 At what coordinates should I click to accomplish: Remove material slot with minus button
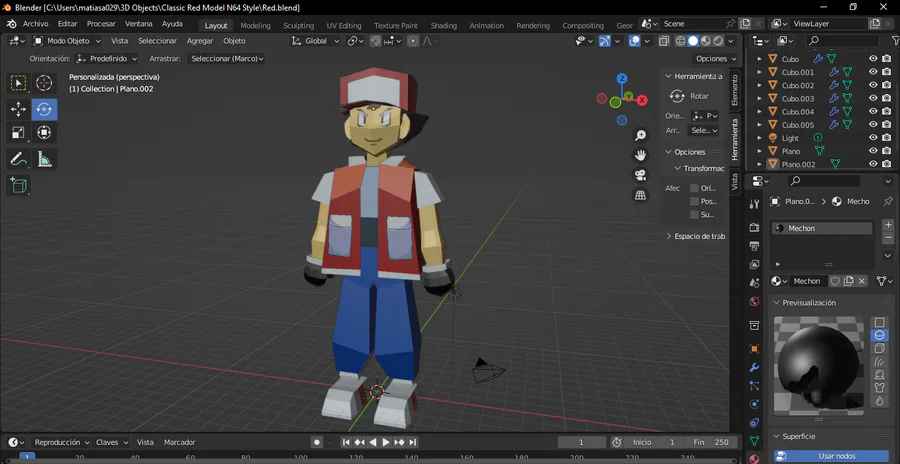click(x=887, y=237)
